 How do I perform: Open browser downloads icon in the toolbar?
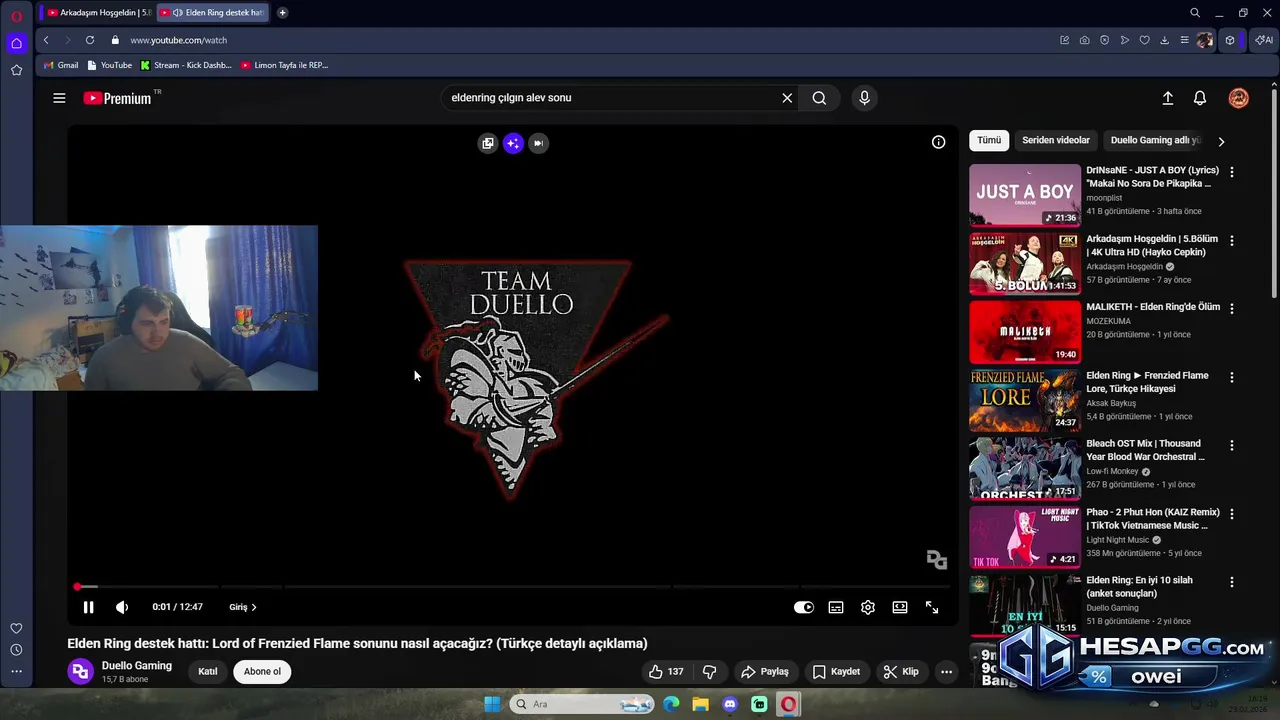tap(1165, 40)
